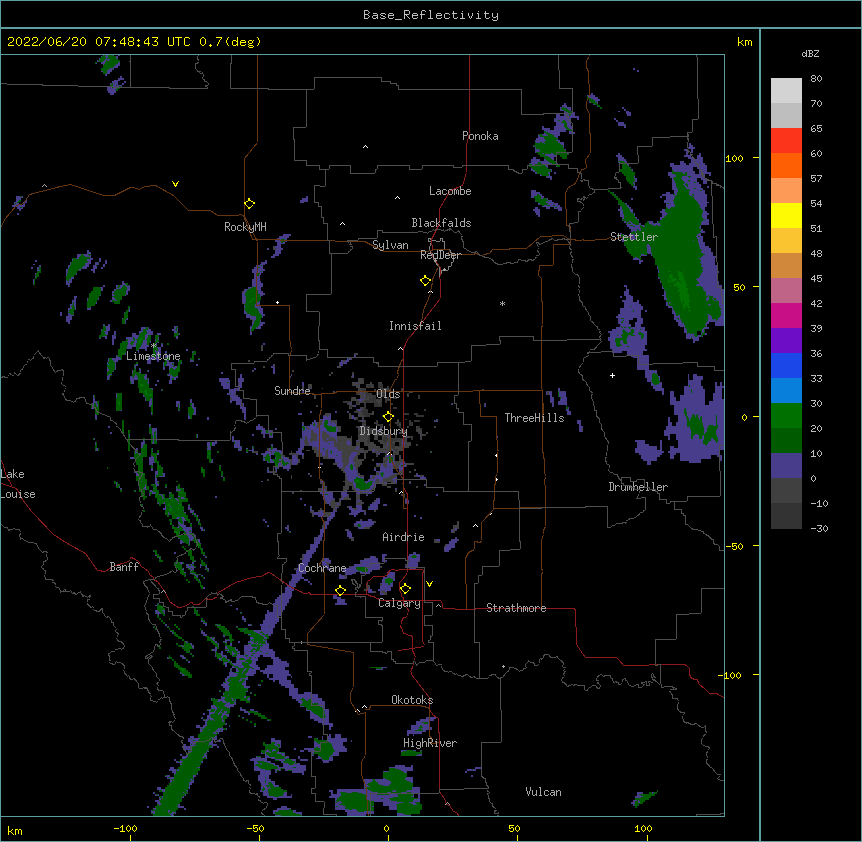Click the yellow V marker northwest of RockyMH
862x842 pixels.
tap(175, 184)
